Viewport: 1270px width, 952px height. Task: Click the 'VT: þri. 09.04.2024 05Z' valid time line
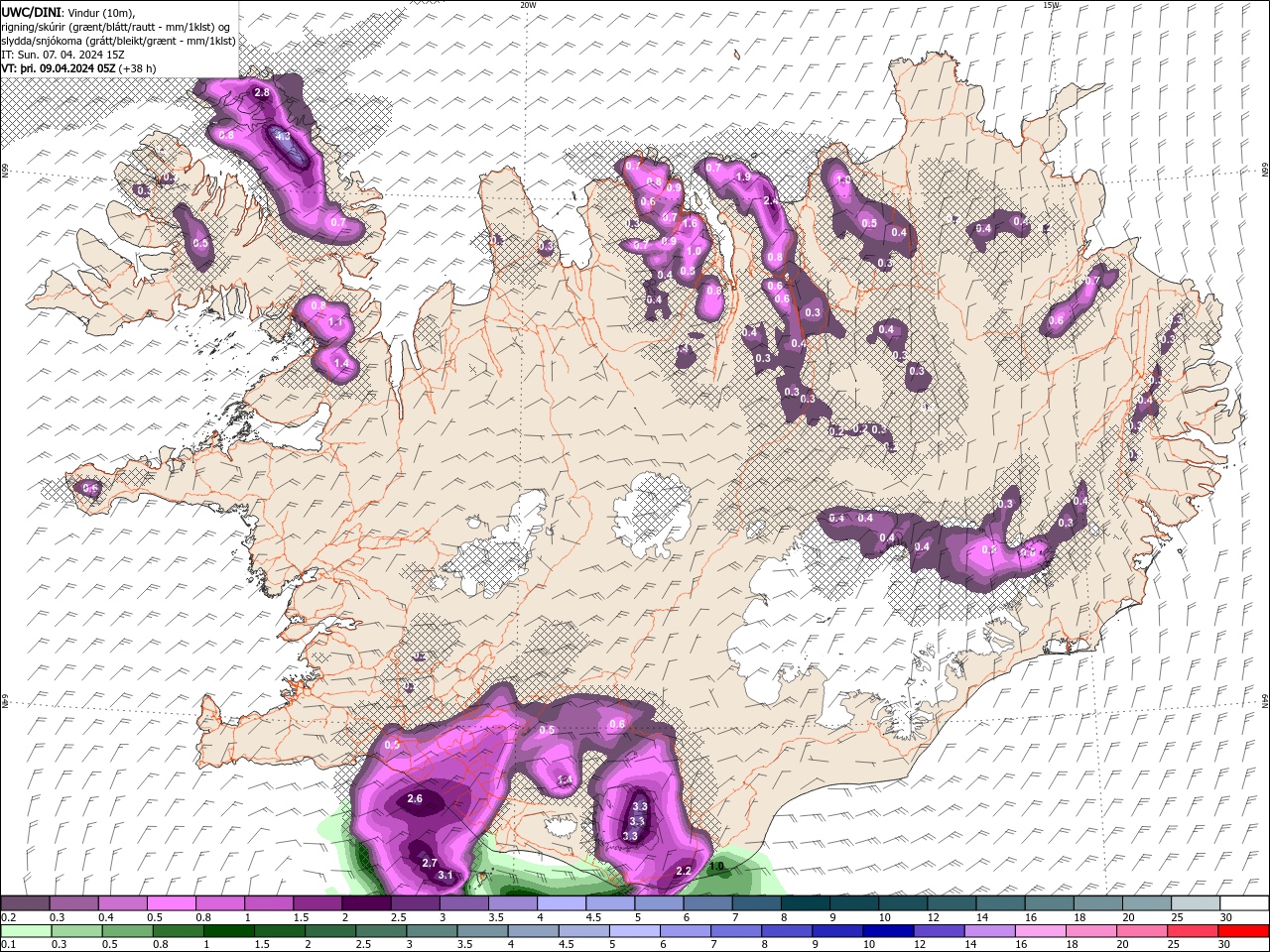[x=60, y=68]
